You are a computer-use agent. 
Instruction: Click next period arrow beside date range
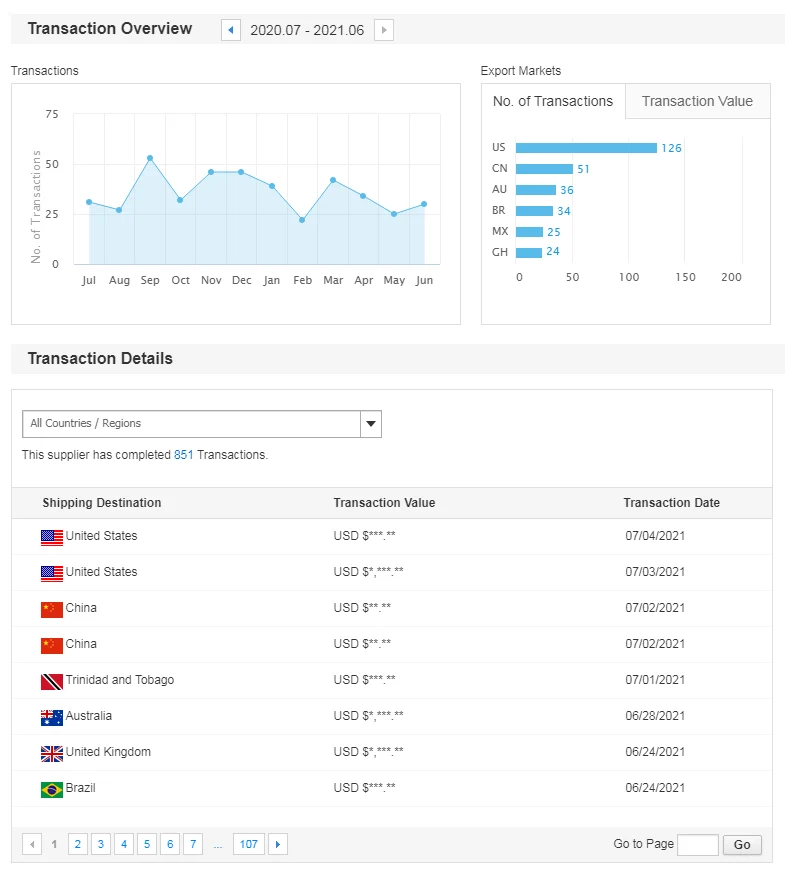384,30
